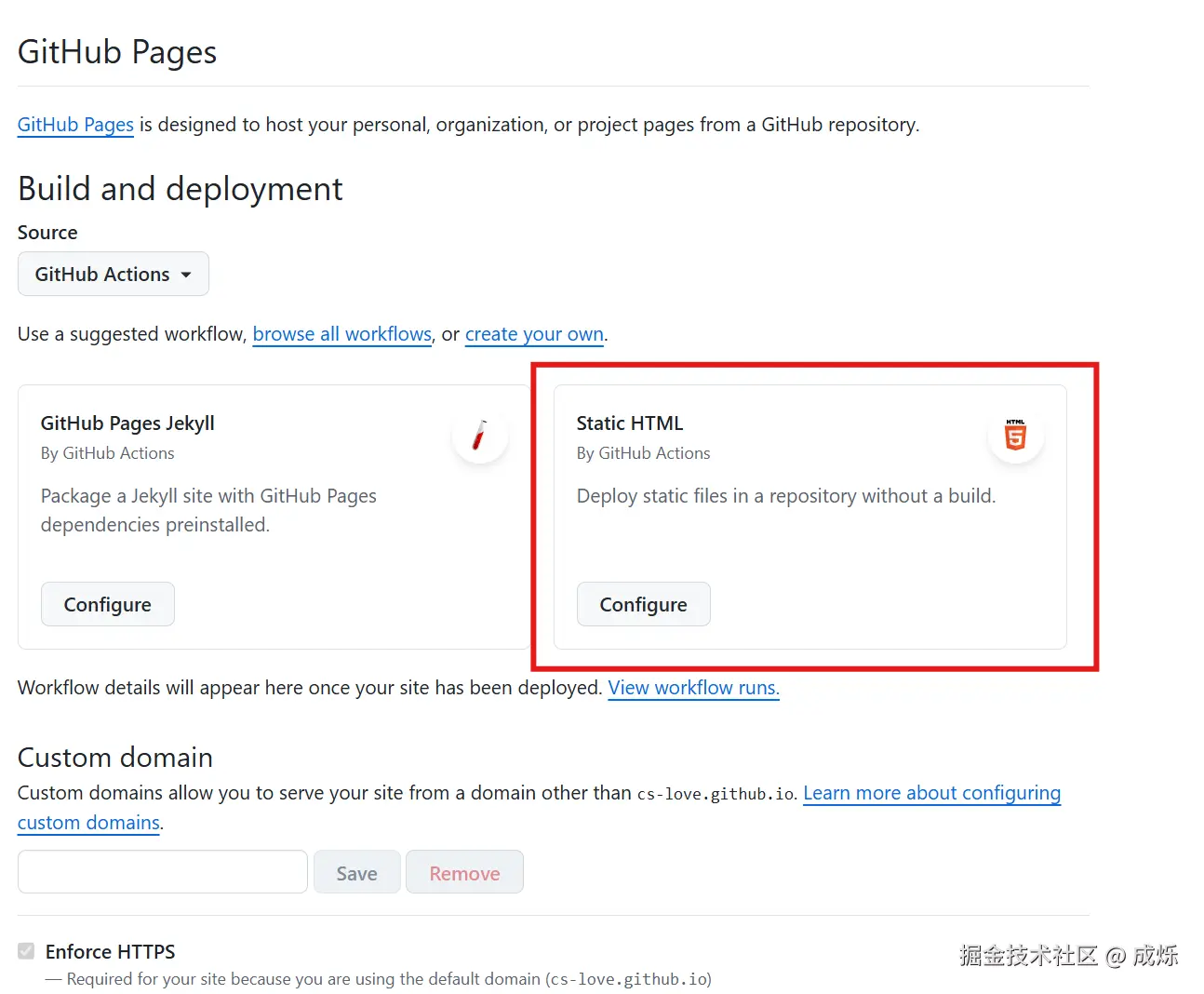
Task: Configure the Static HTML workflow
Action: click(644, 604)
